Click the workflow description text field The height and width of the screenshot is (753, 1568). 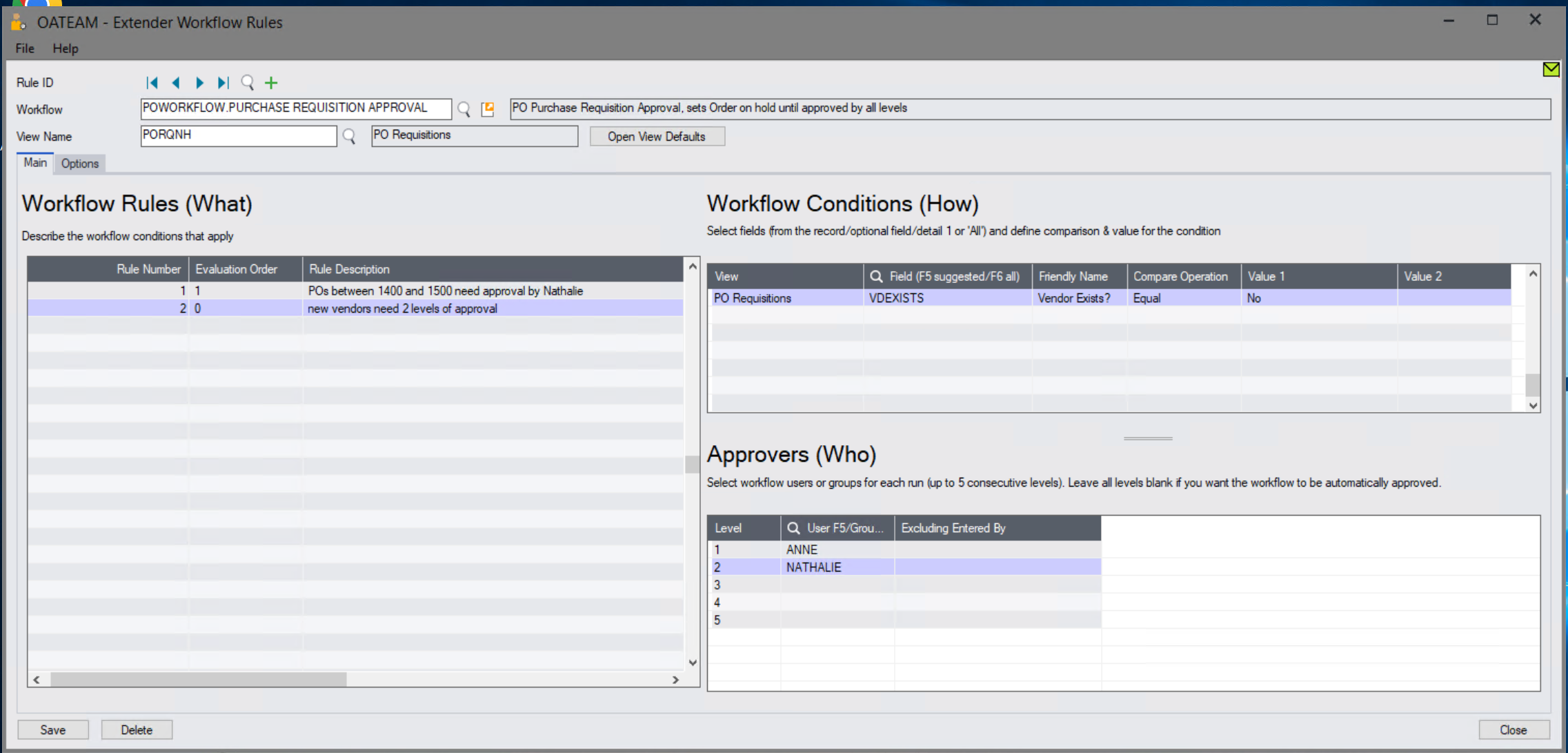pyautogui.click(x=1030, y=108)
